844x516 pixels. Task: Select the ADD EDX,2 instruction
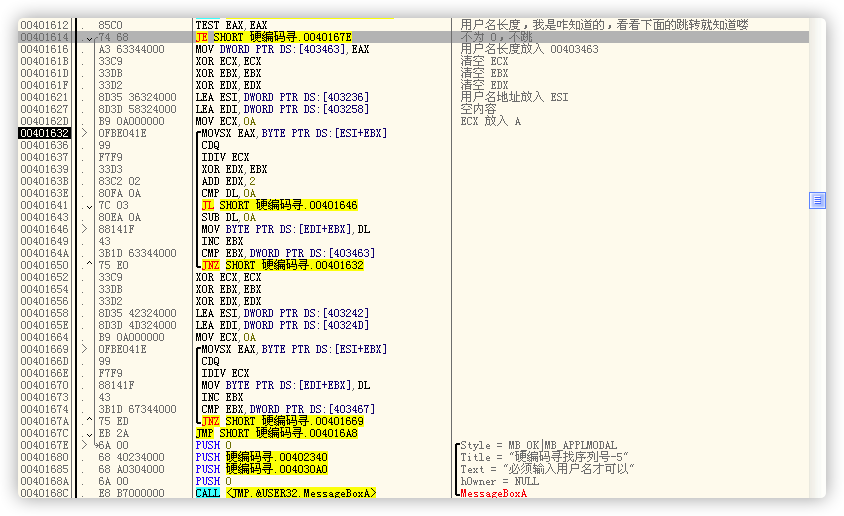tap(228, 181)
